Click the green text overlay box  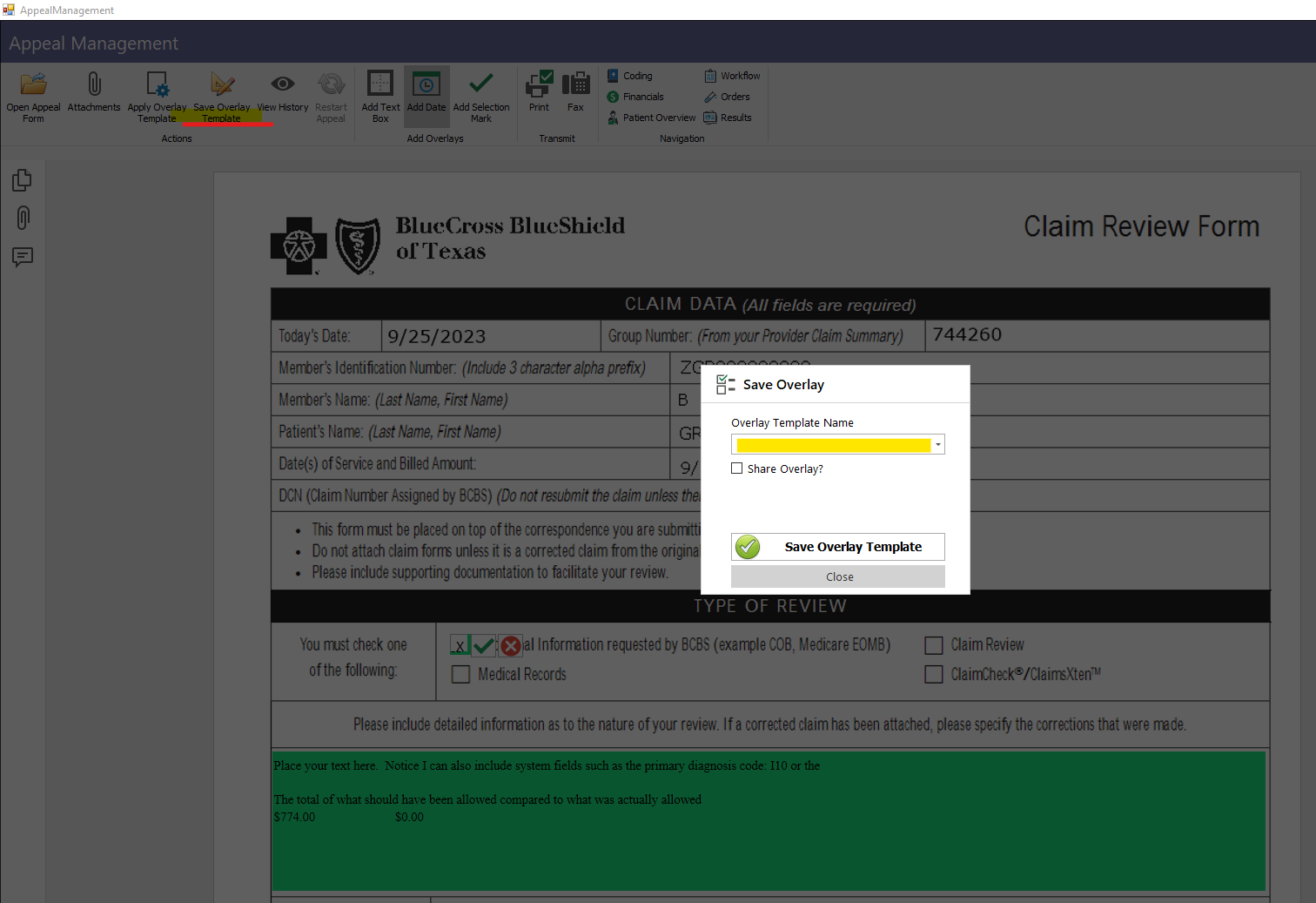(x=769, y=821)
